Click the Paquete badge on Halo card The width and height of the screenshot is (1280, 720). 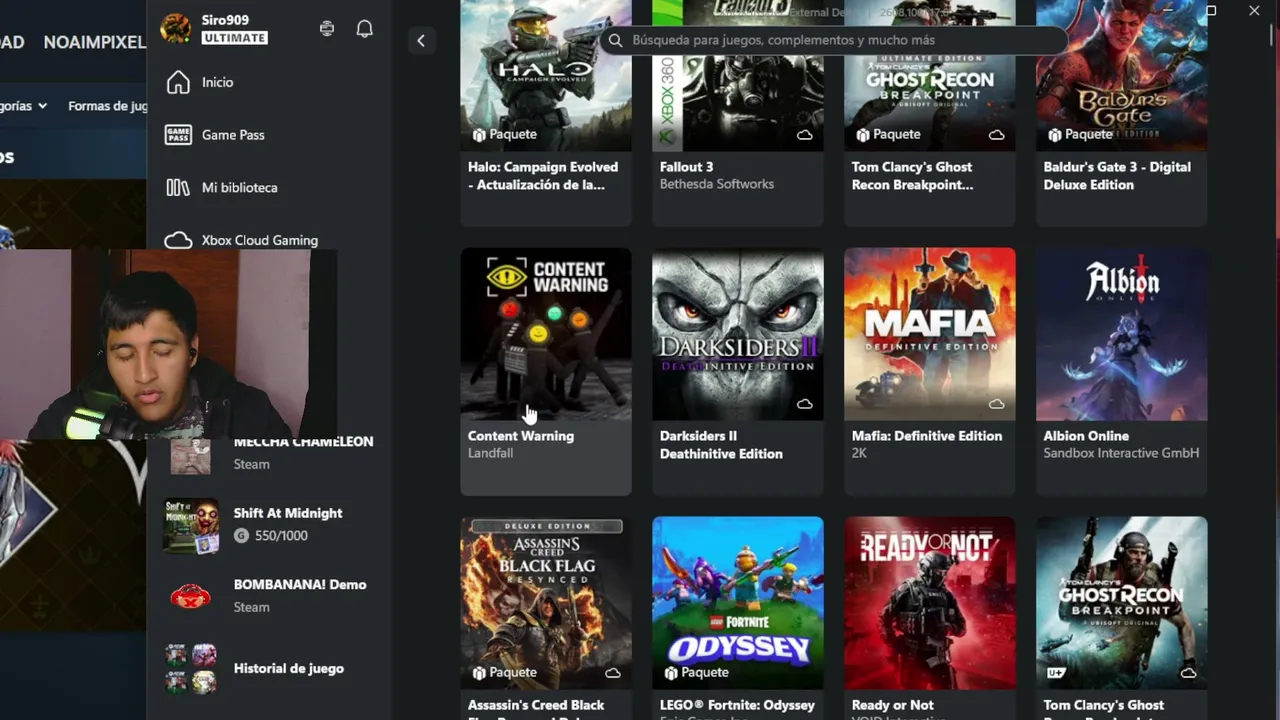505,134
